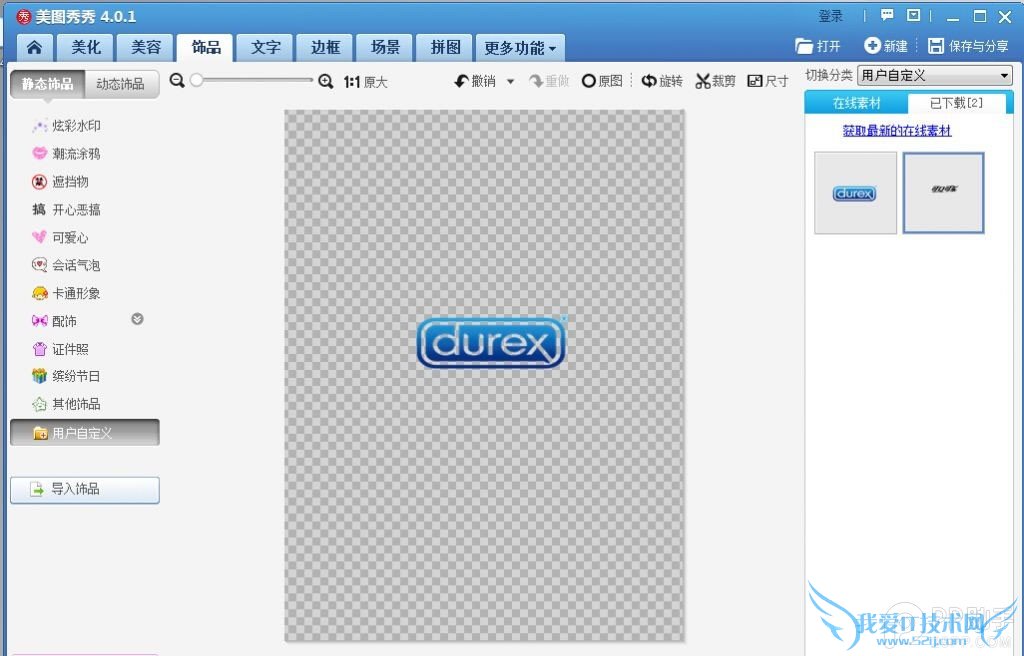This screenshot has height=656, width=1024.
Task: Switch to the 已下载[2] tab
Action: click(956, 103)
